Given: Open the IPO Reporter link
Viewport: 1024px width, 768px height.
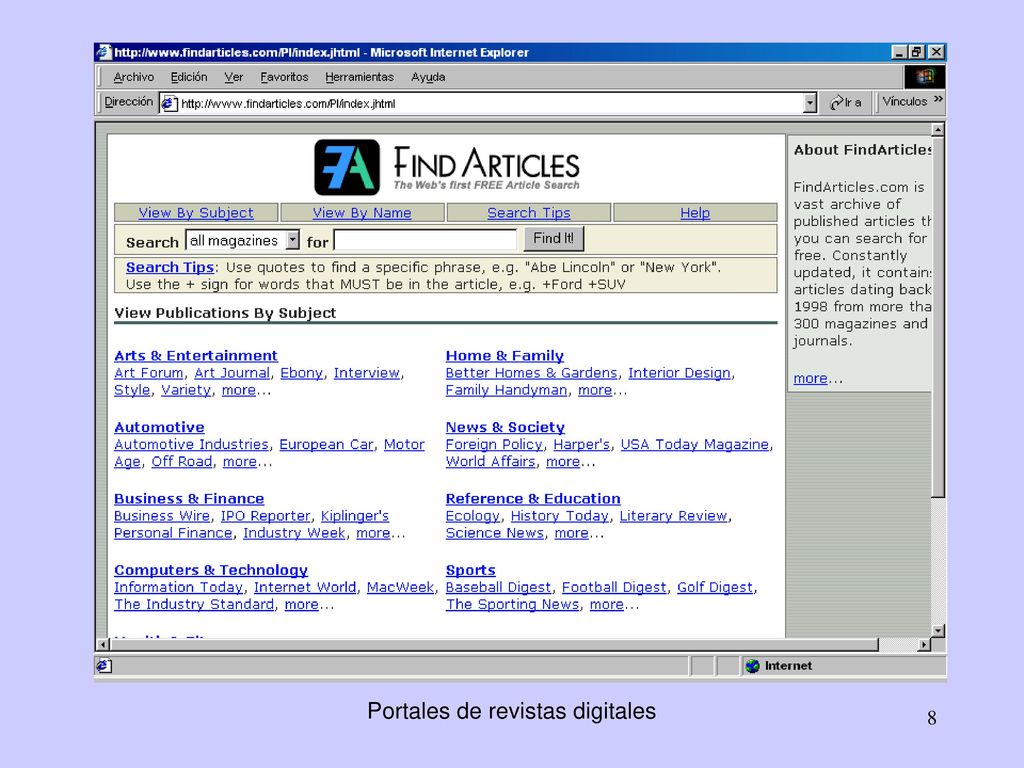Looking at the screenshot, I should (x=265, y=516).
